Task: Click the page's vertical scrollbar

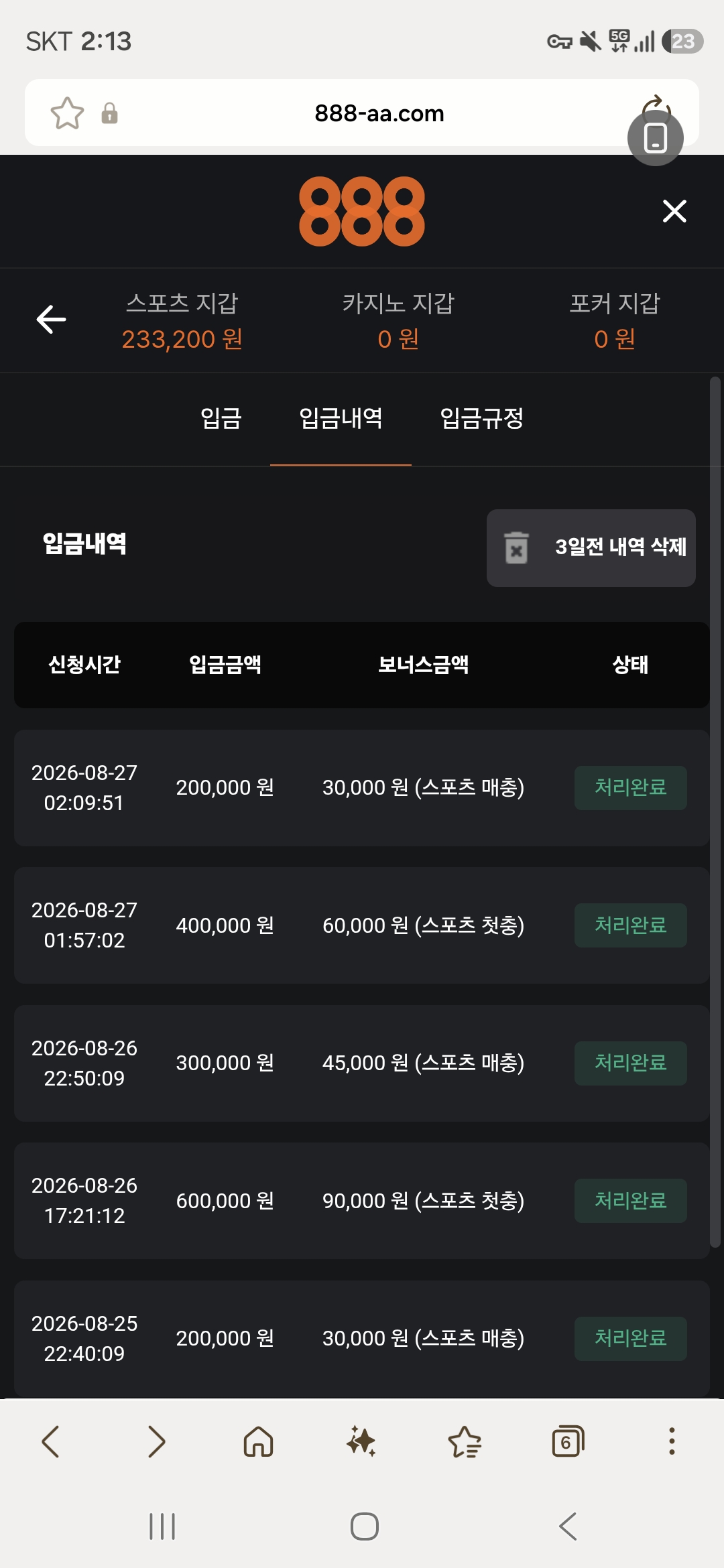Action: click(715, 812)
